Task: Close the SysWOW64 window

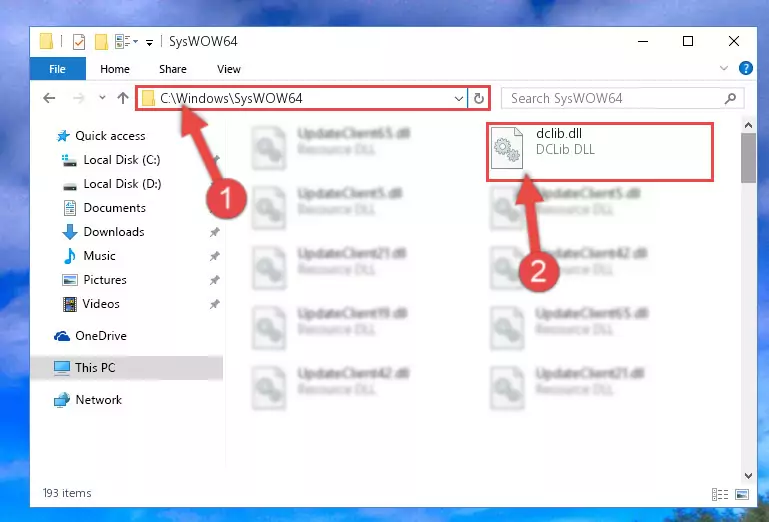Action: (734, 42)
